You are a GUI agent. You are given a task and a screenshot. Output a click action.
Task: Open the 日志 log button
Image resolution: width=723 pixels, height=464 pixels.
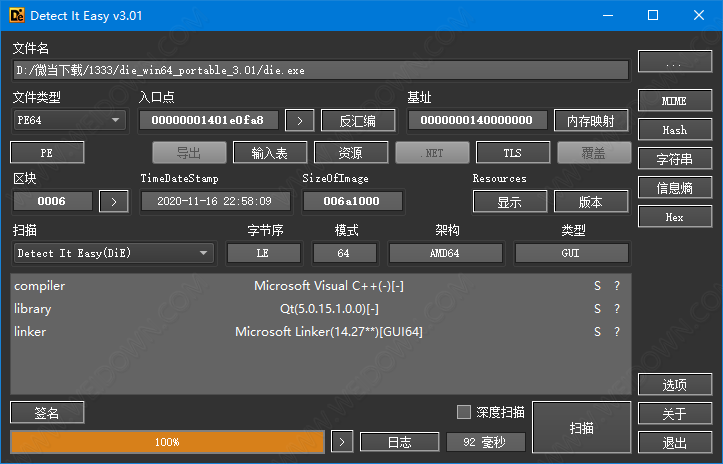pos(399,442)
